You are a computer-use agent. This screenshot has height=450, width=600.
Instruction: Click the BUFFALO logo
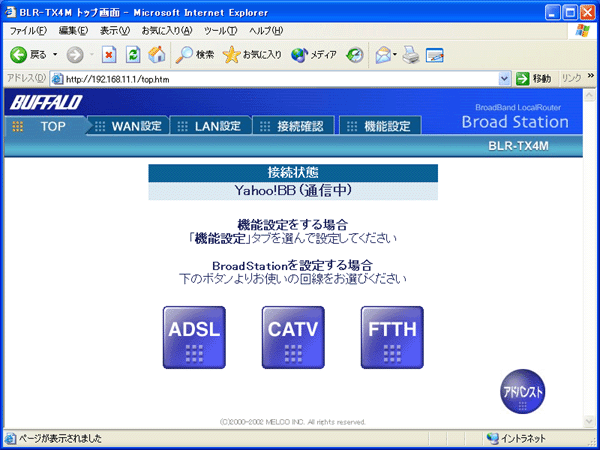click(x=46, y=102)
